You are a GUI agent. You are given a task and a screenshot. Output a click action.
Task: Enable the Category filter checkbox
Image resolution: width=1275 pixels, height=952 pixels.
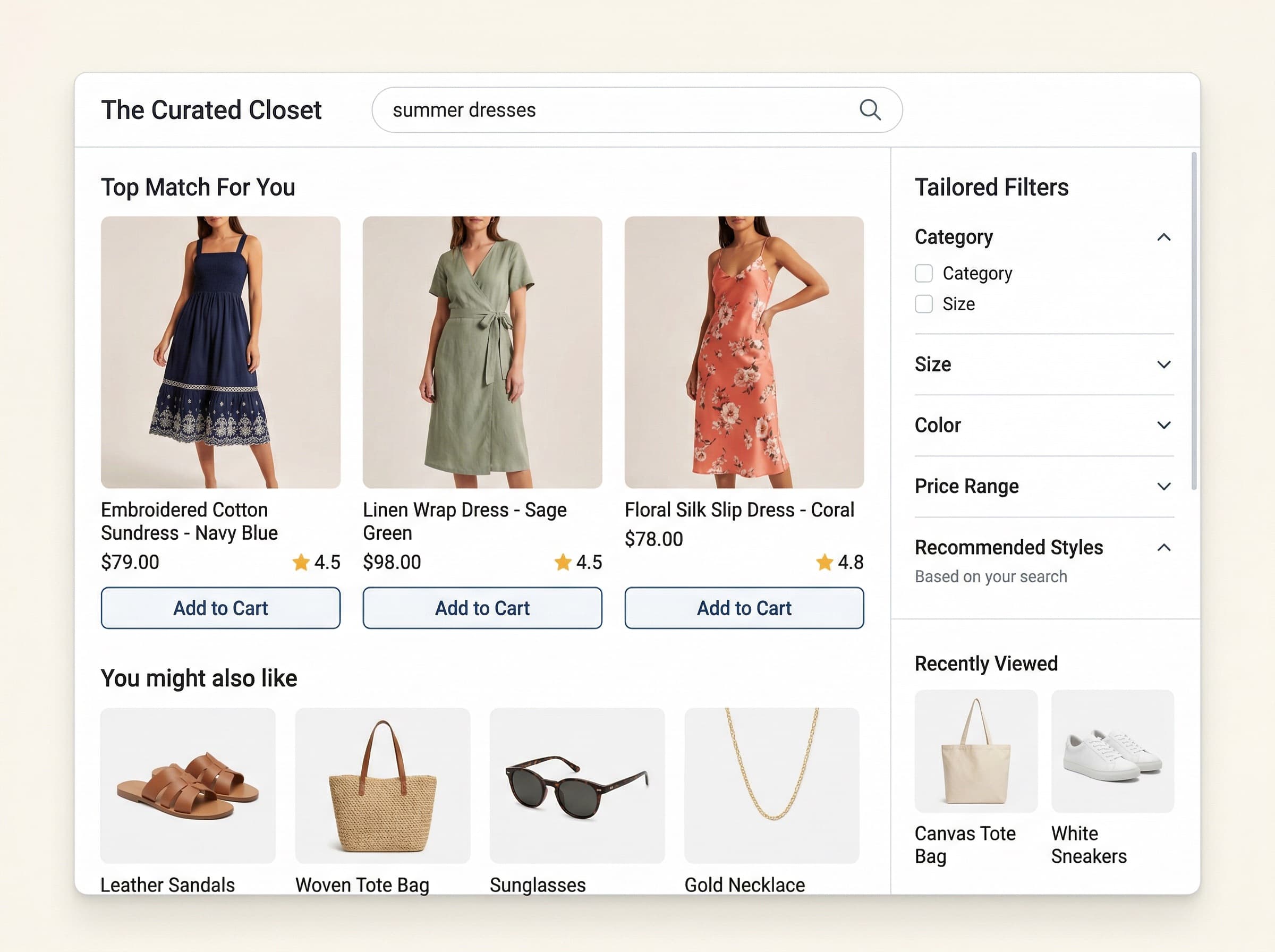[924, 273]
